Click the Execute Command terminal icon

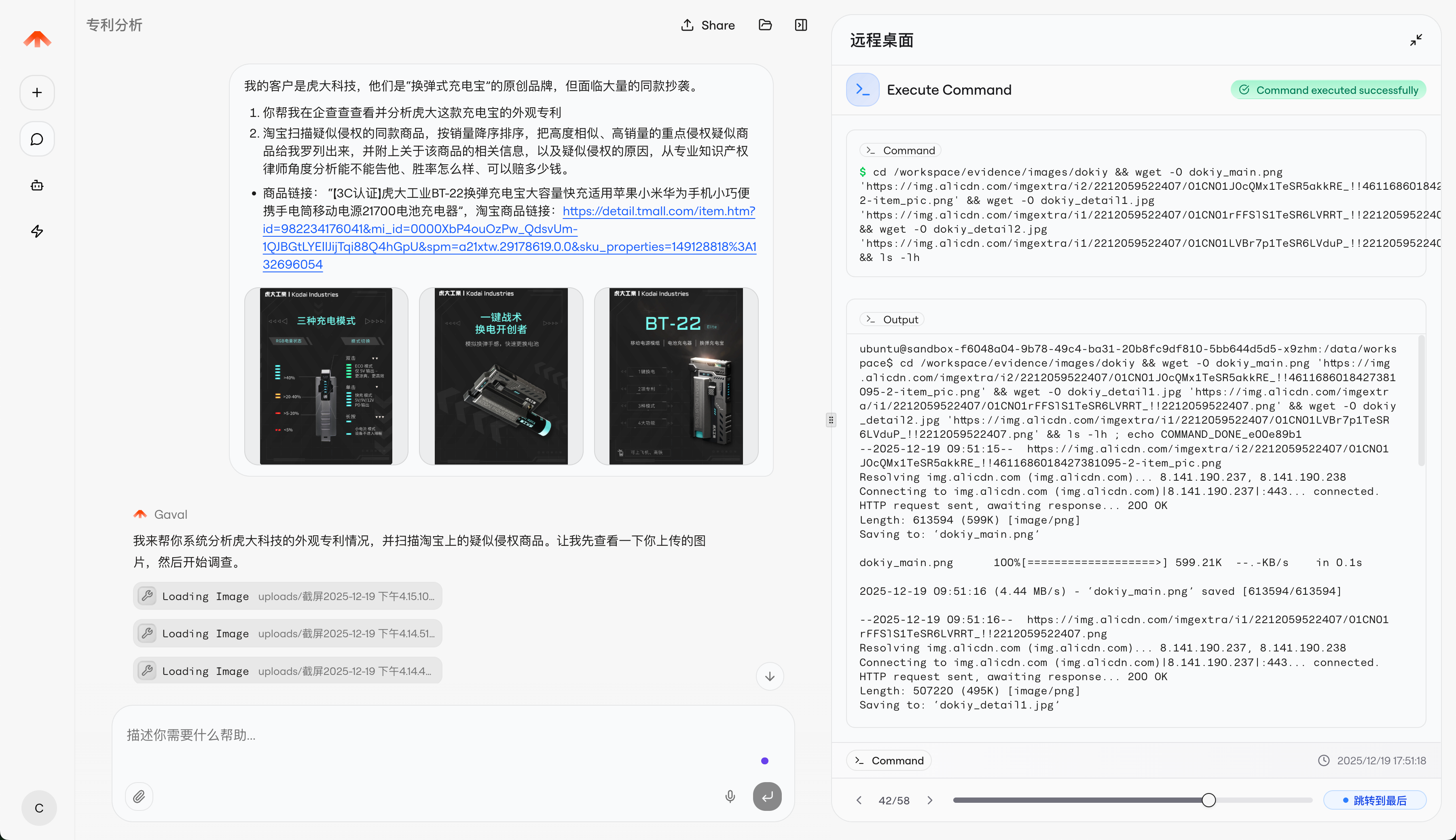coord(862,89)
